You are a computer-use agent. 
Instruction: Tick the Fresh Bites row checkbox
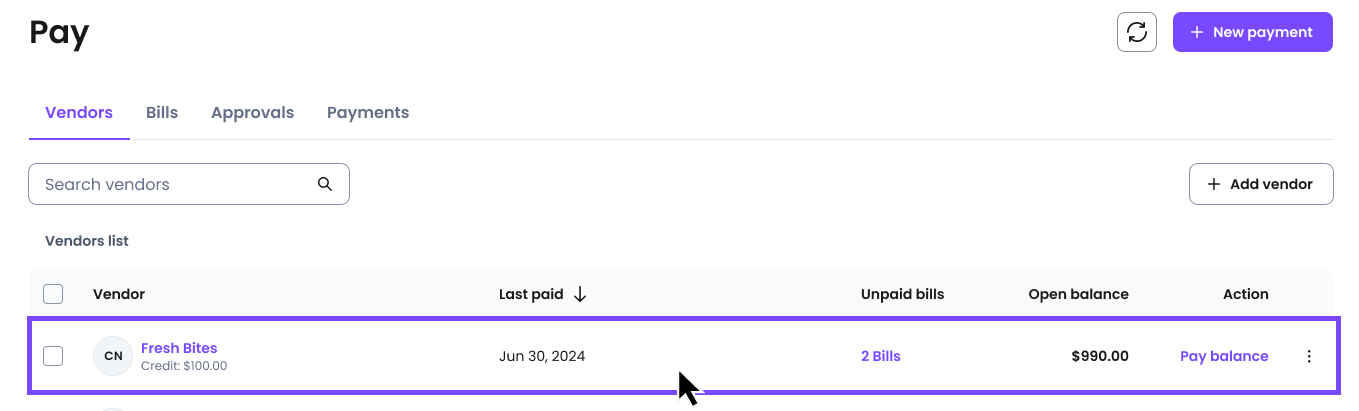pyautogui.click(x=53, y=356)
